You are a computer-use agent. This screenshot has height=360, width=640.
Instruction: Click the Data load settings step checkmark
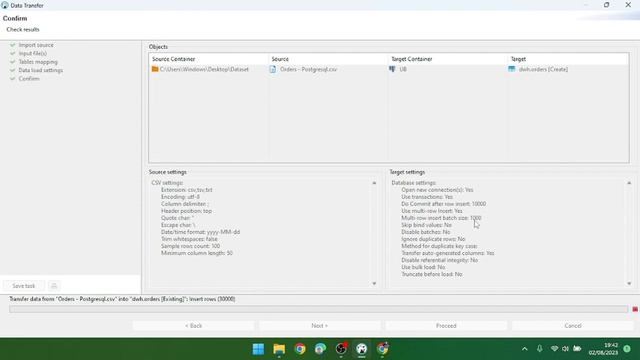point(13,70)
